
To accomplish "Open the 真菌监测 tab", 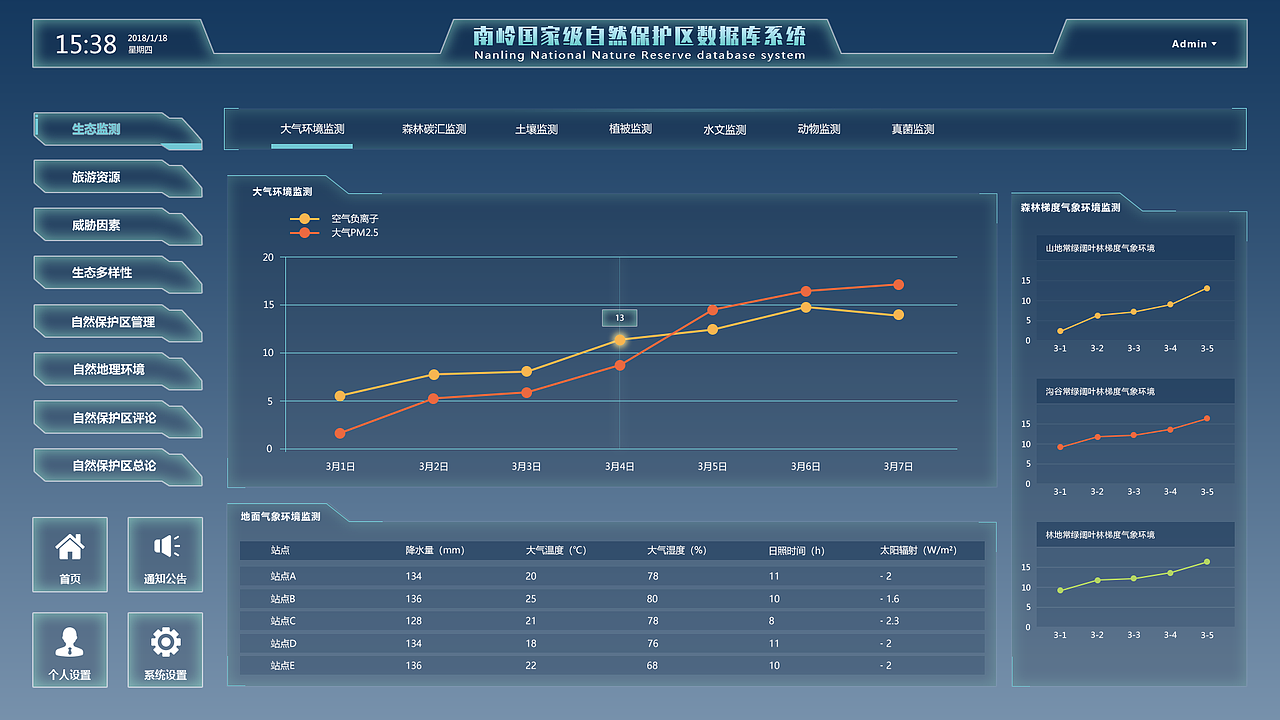I will tap(911, 128).
